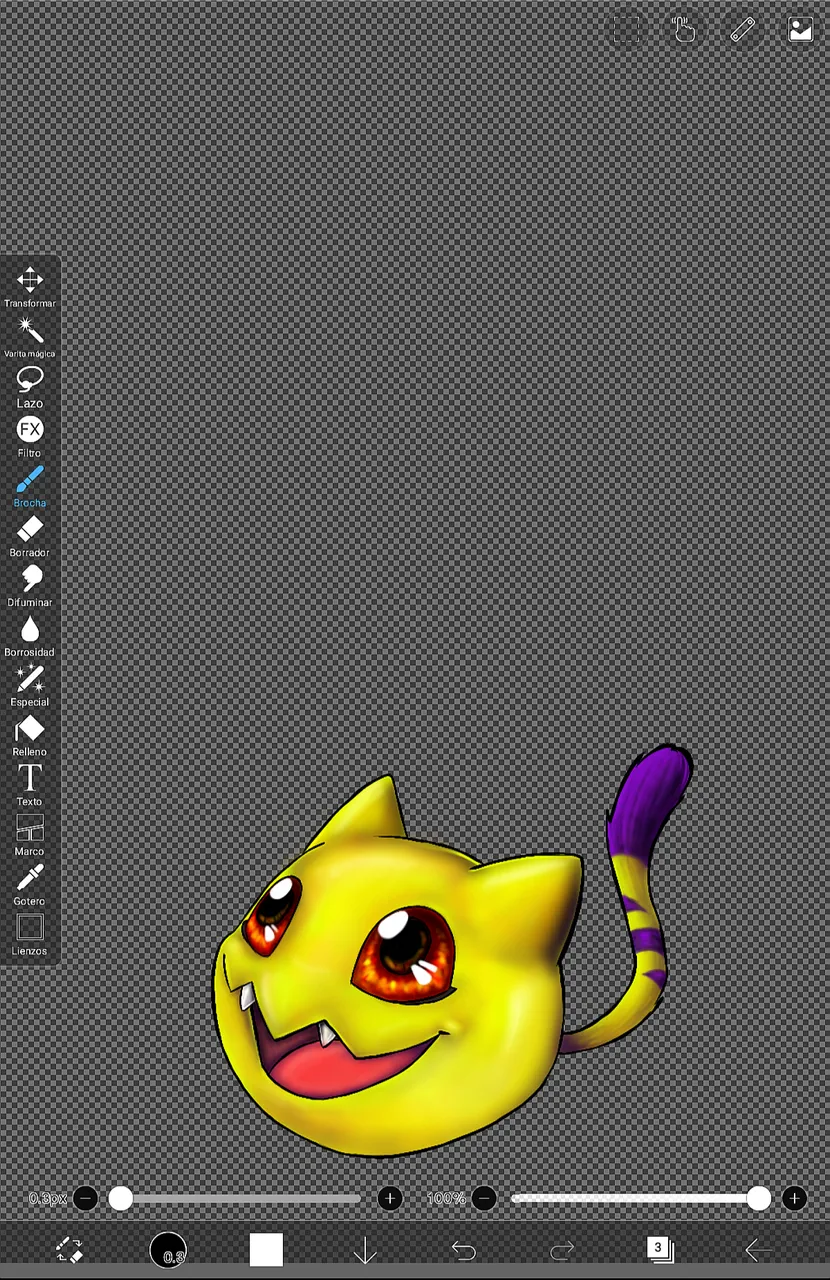Open the ruler tool icon

pos(742,30)
